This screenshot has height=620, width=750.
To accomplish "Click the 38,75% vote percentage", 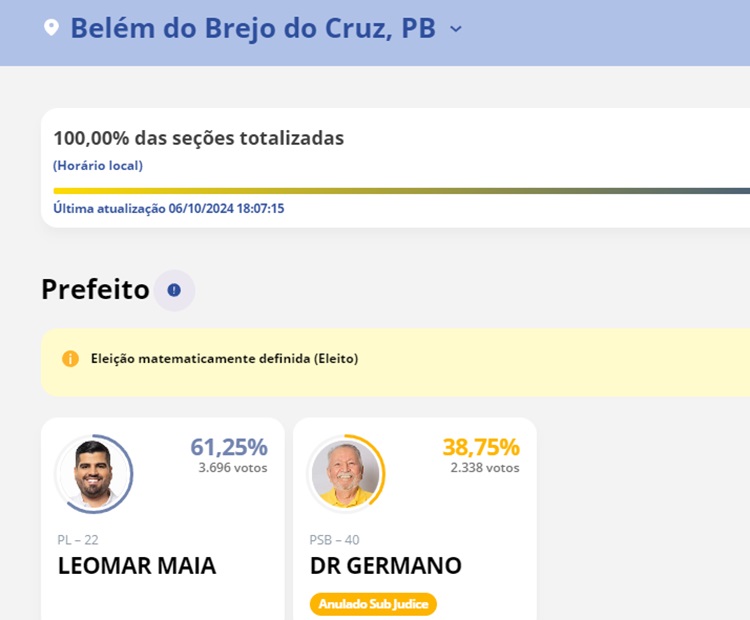I will click(481, 447).
